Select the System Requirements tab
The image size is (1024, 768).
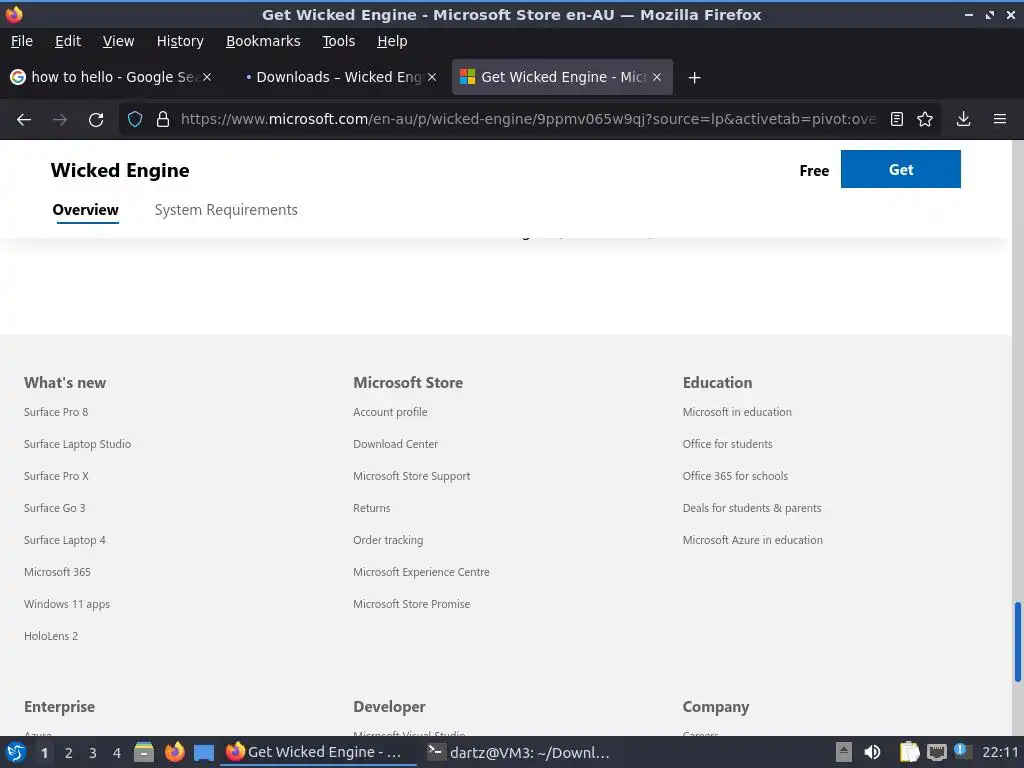click(226, 210)
